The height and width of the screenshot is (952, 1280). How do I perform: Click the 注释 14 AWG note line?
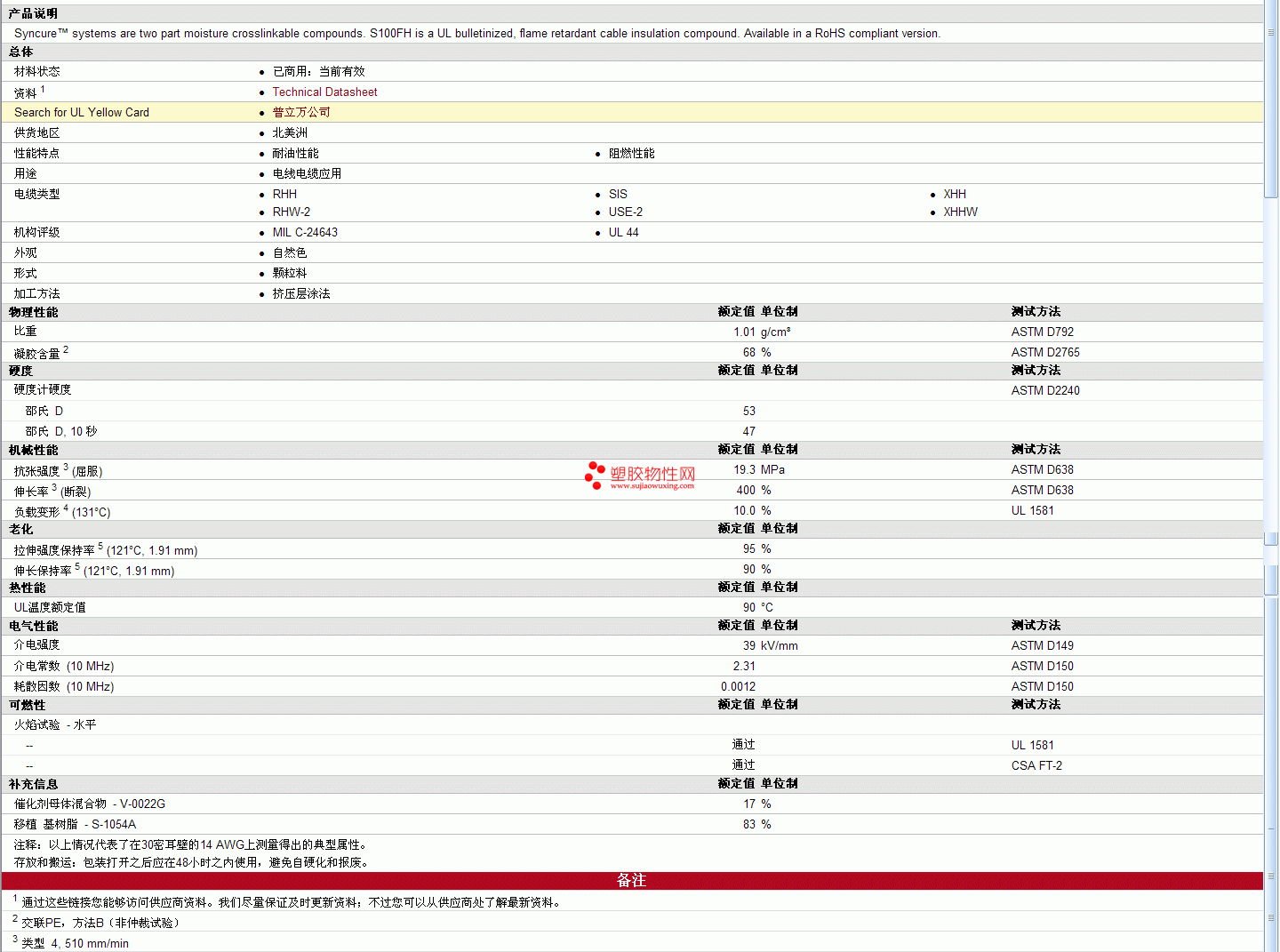[x=191, y=844]
